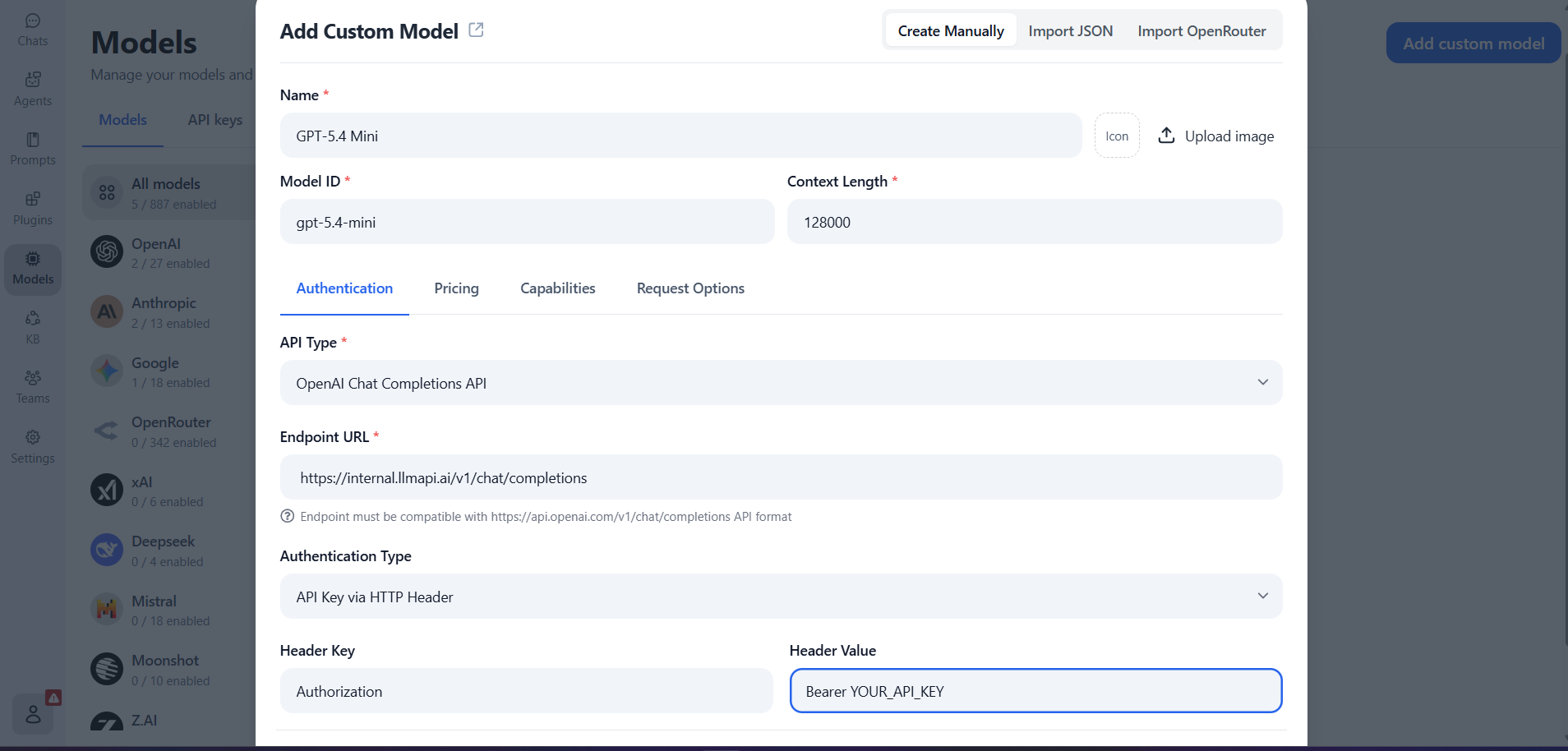Select Moonshot provider in list

pos(168,670)
